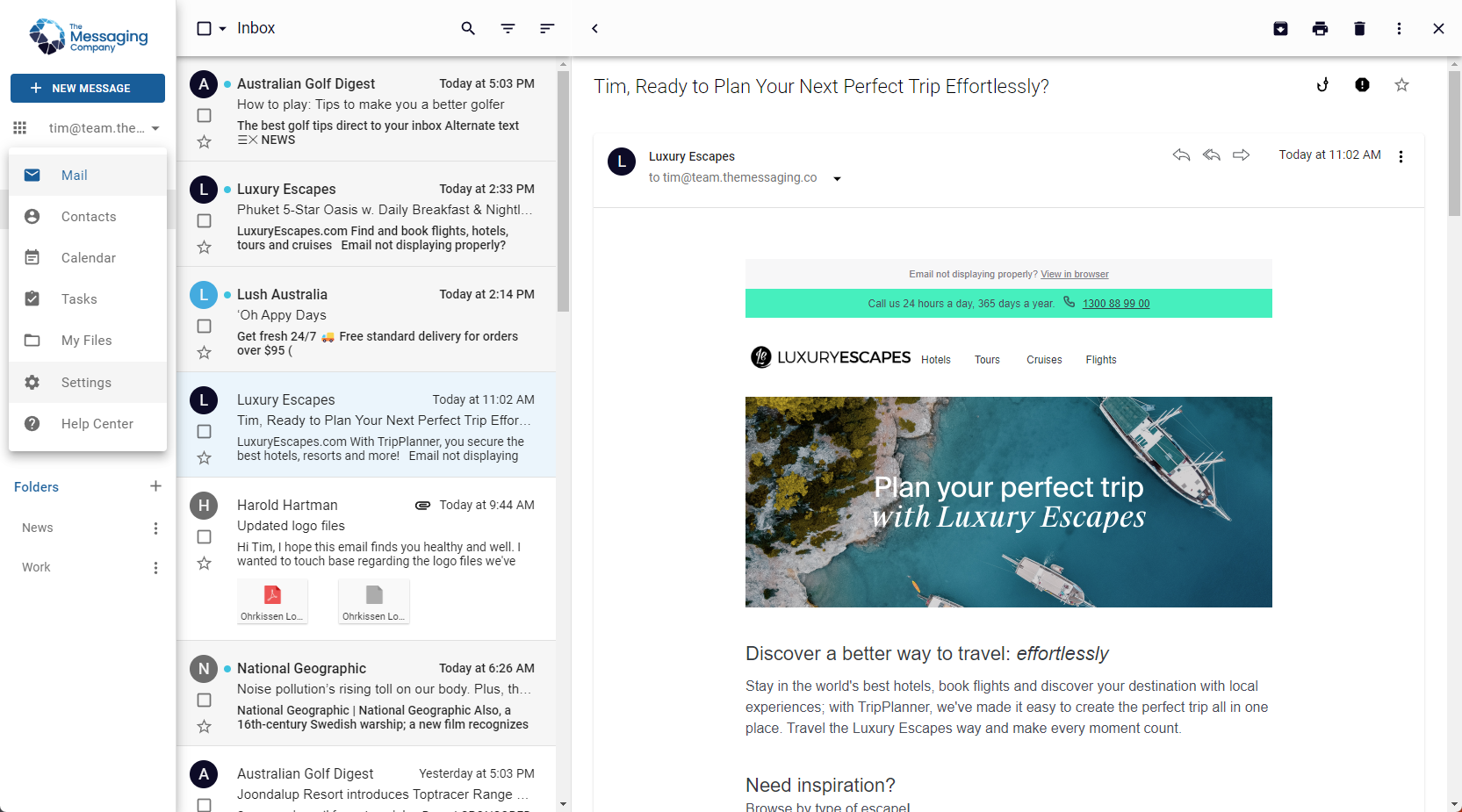1462x812 pixels.
Task: Open the Ohrkissen PDF attachment thumbnail
Action: click(x=272, y=600)
